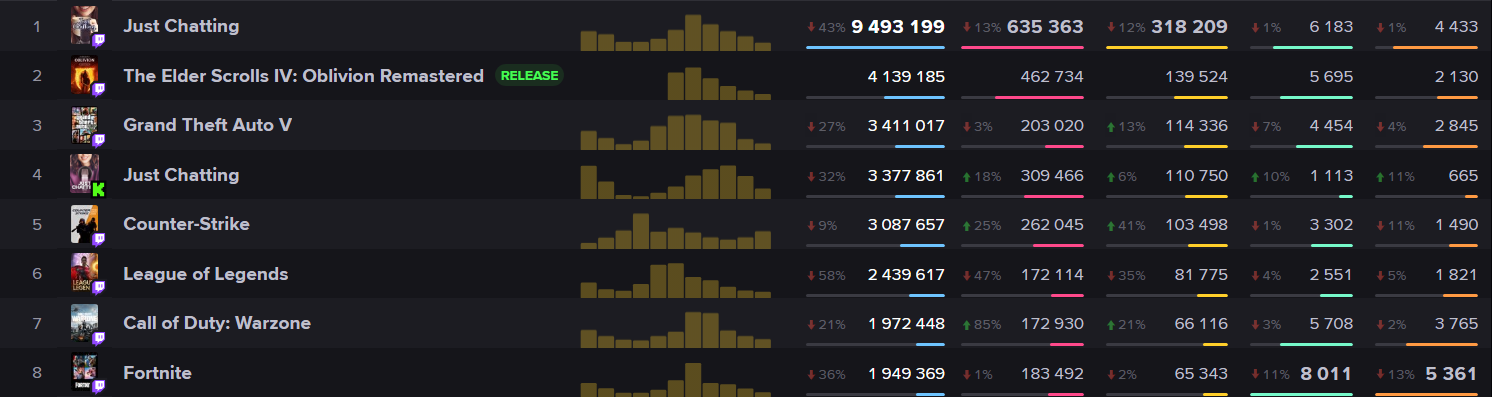
Task: Click Just Chatting viewer-hours bar chart in row 1
Action: 676,32
